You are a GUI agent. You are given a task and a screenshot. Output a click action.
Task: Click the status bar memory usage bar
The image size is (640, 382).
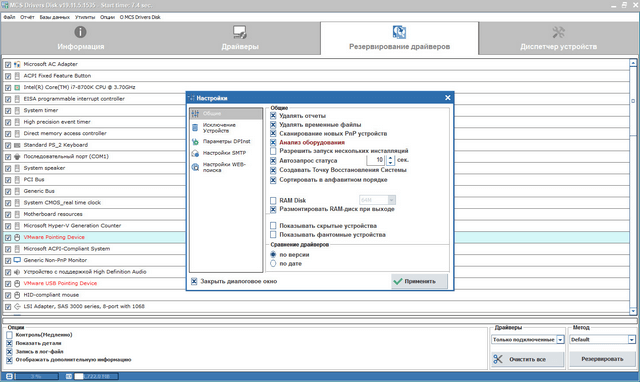96,376
